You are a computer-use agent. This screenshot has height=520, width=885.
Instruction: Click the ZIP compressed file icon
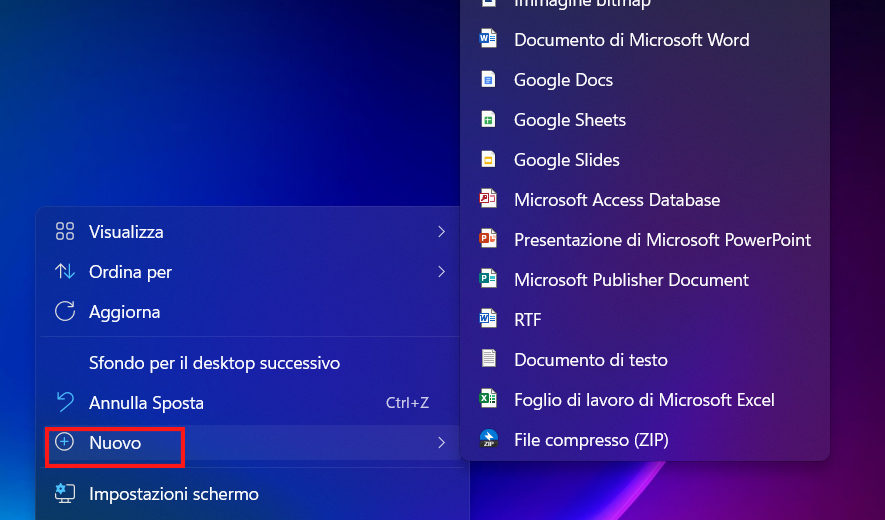488,440
